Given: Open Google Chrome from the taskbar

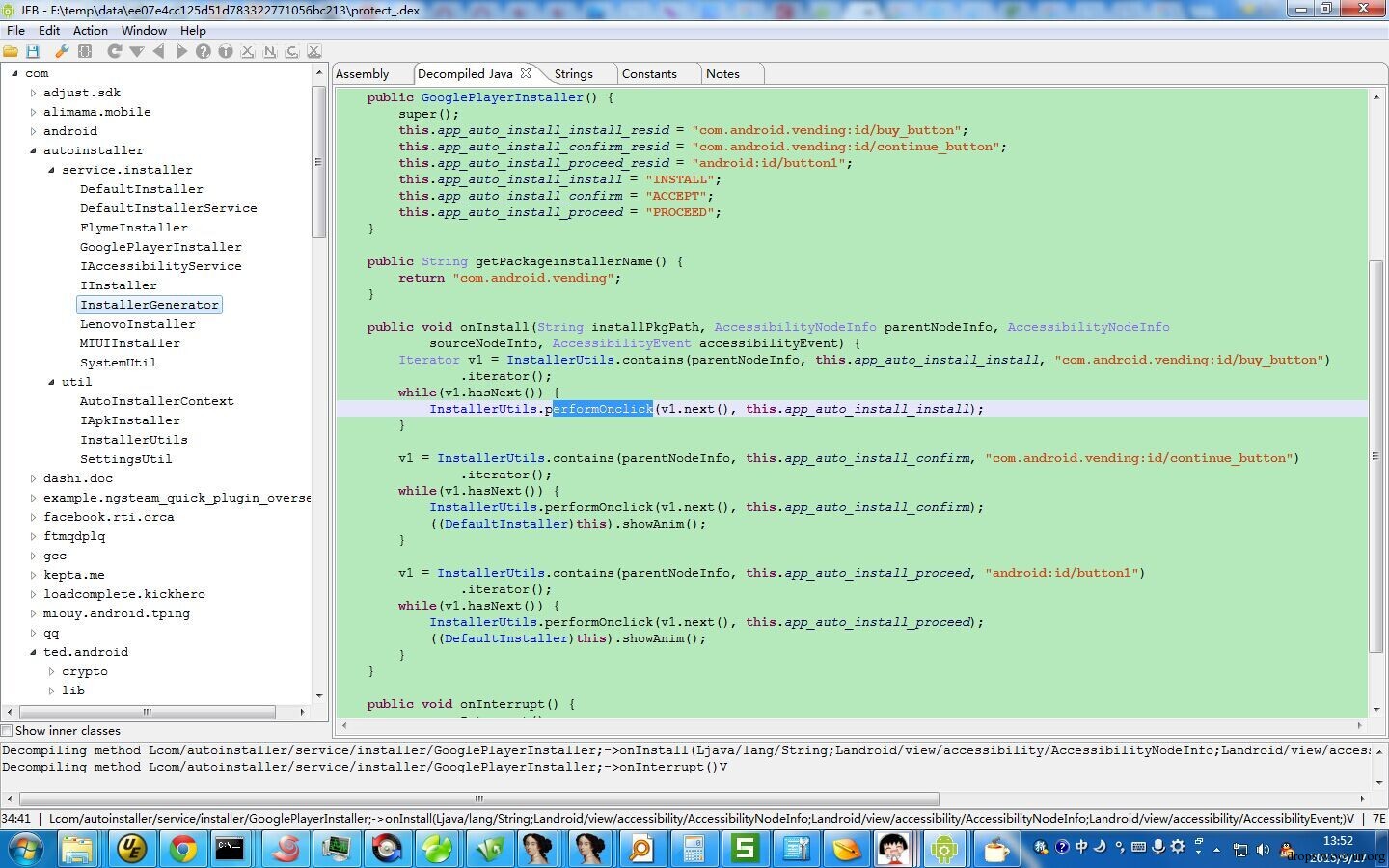Looking at the screenshot, I should (182, 849).
